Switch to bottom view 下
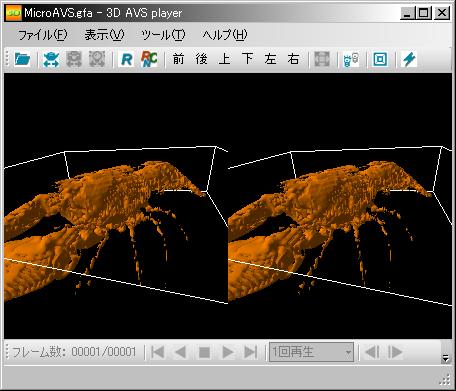 [x=247, y=59]
